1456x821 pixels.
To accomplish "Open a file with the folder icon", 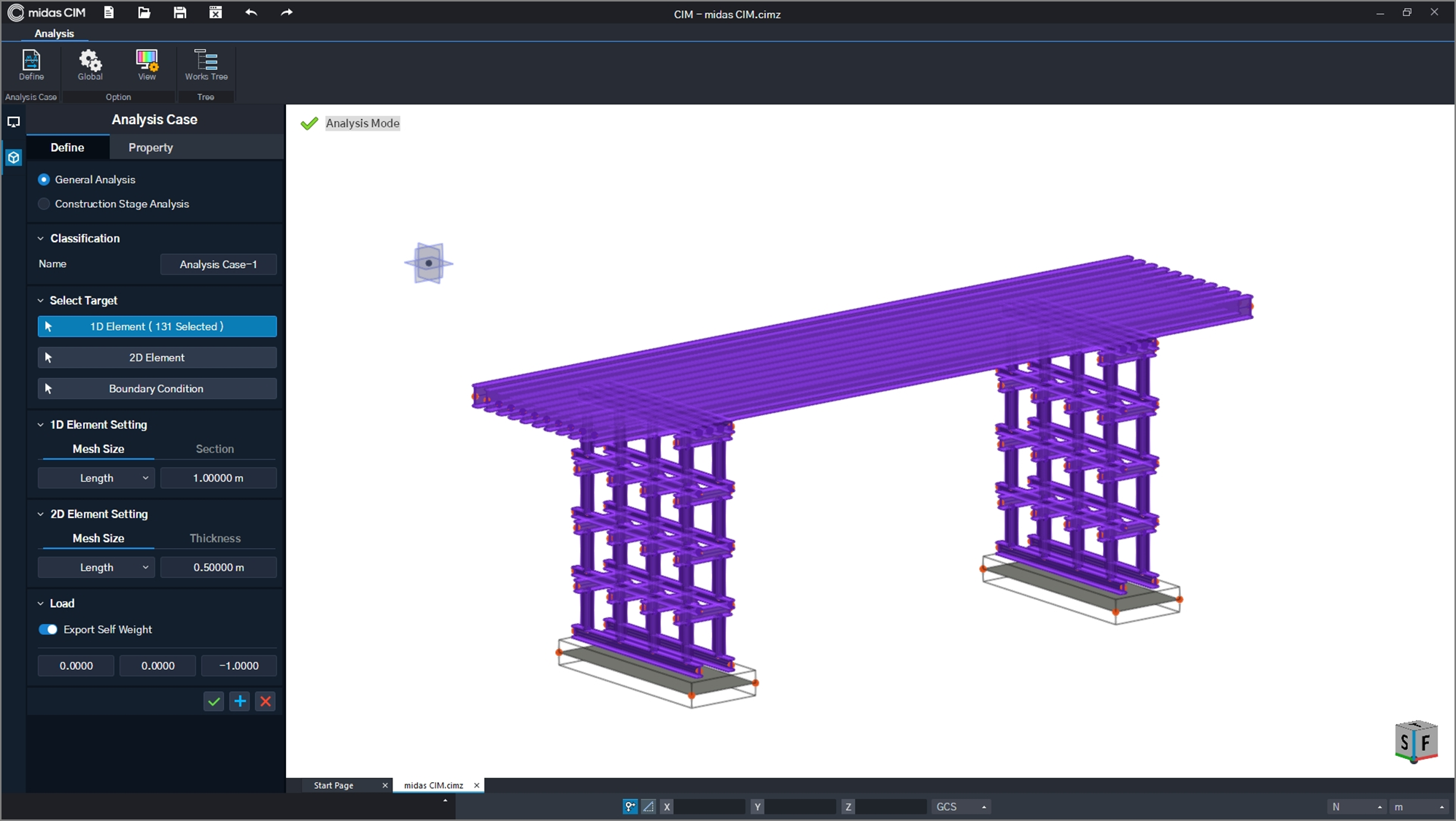I will point(144,12).
